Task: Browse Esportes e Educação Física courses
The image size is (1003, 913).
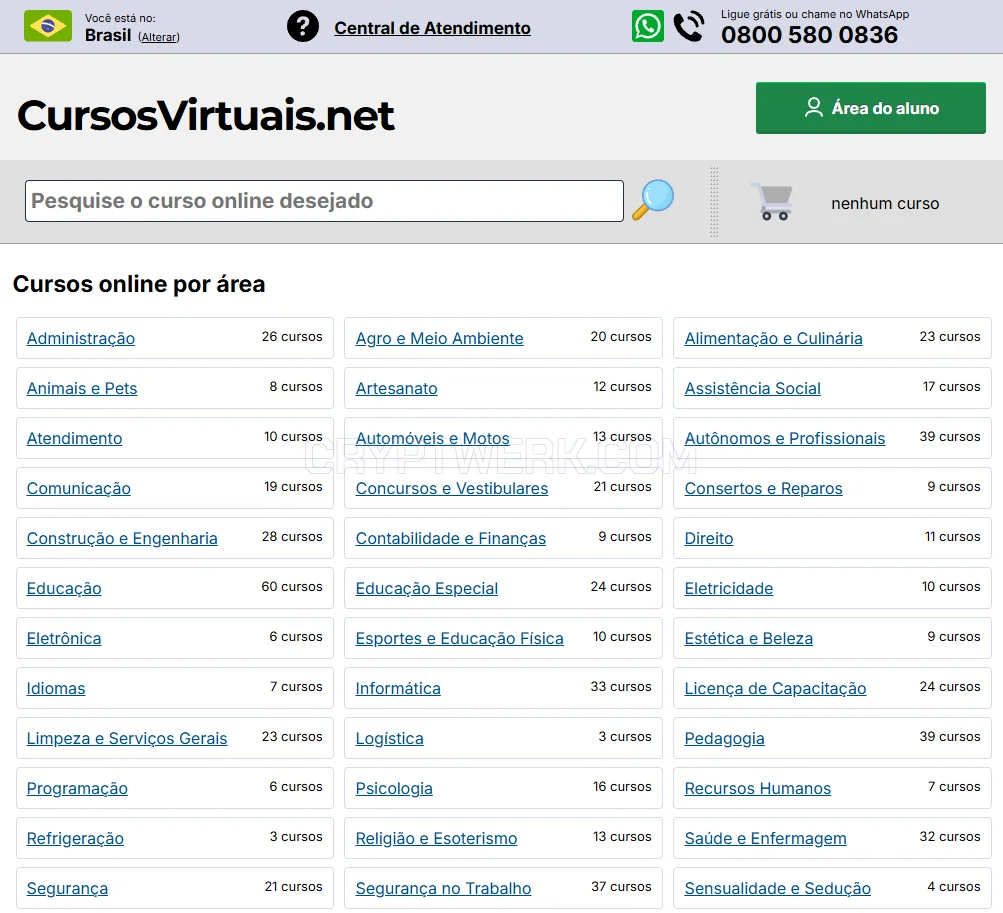Action: click(x=459, y=639)
